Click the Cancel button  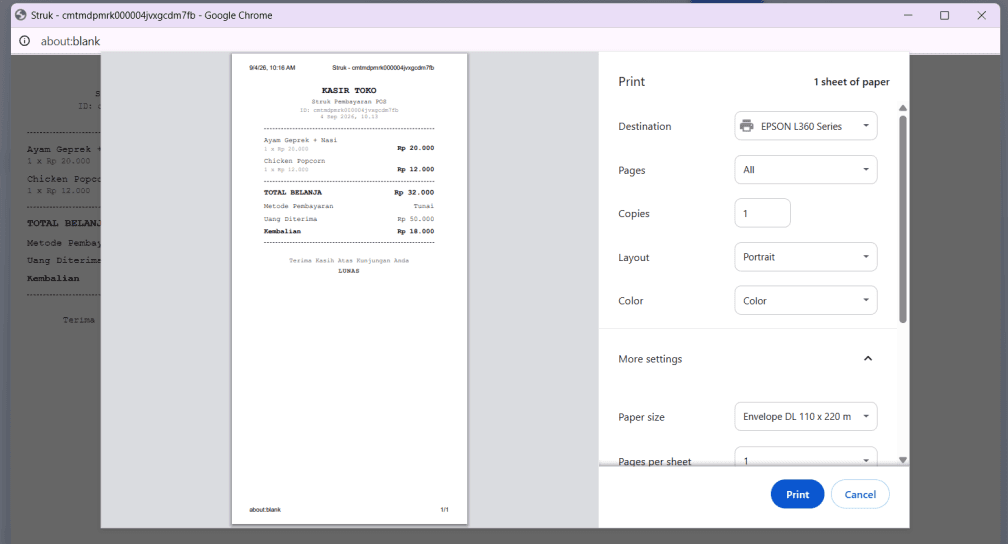tap(860, 494)
